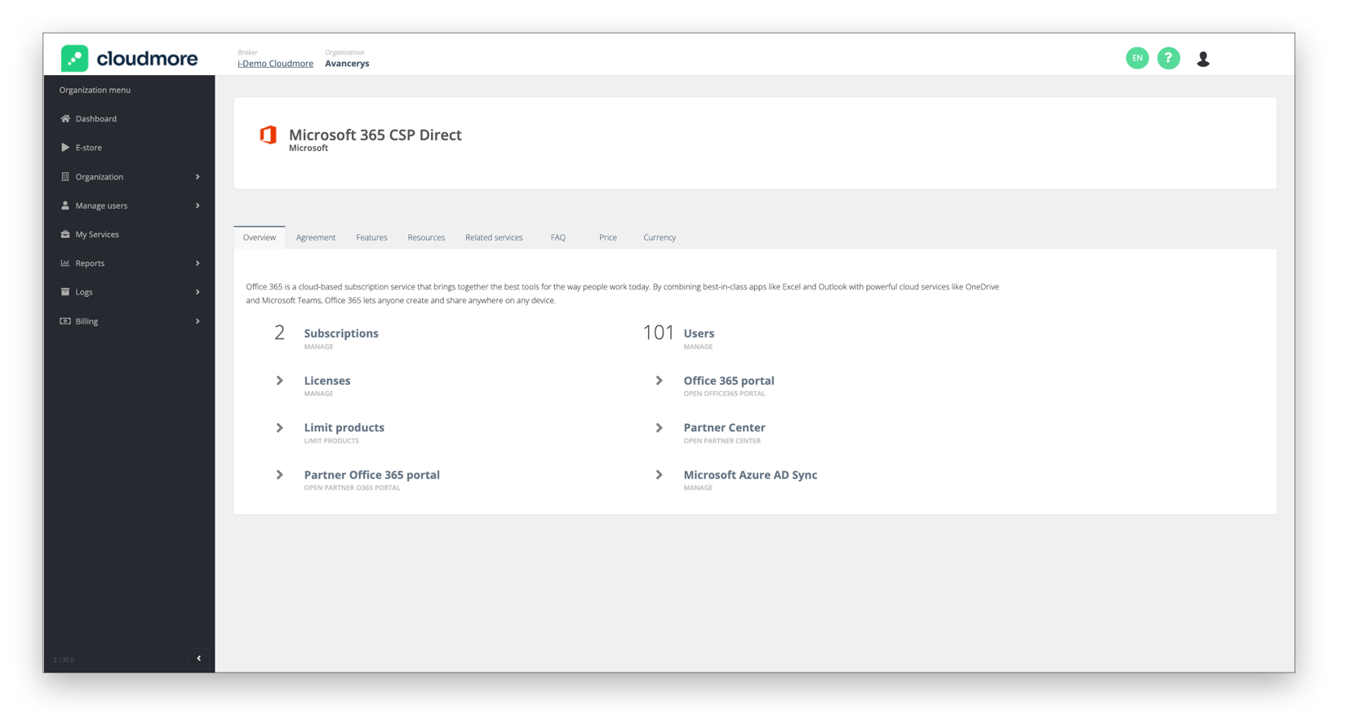The height and width of the screenshot is (724, 1350).
Task: Open the Related services tab
Action: (494, 237)
